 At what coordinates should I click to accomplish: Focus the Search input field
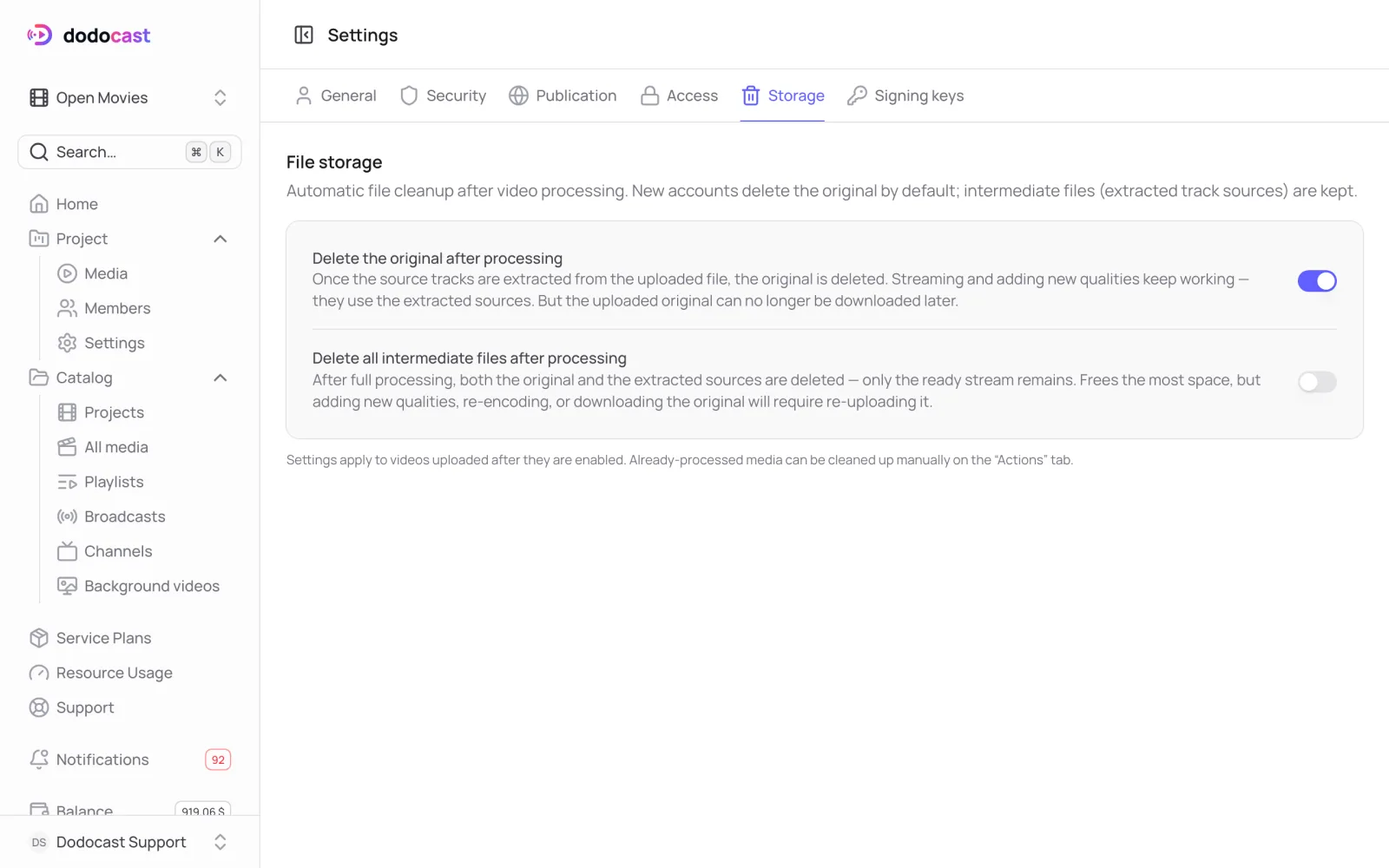coord(129,152)
